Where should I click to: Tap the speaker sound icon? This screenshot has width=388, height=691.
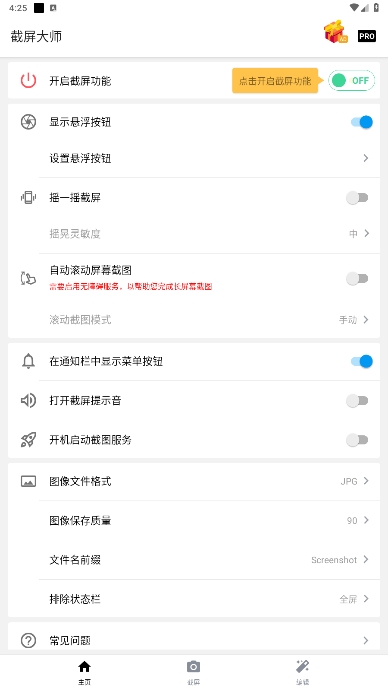[28, 401]
